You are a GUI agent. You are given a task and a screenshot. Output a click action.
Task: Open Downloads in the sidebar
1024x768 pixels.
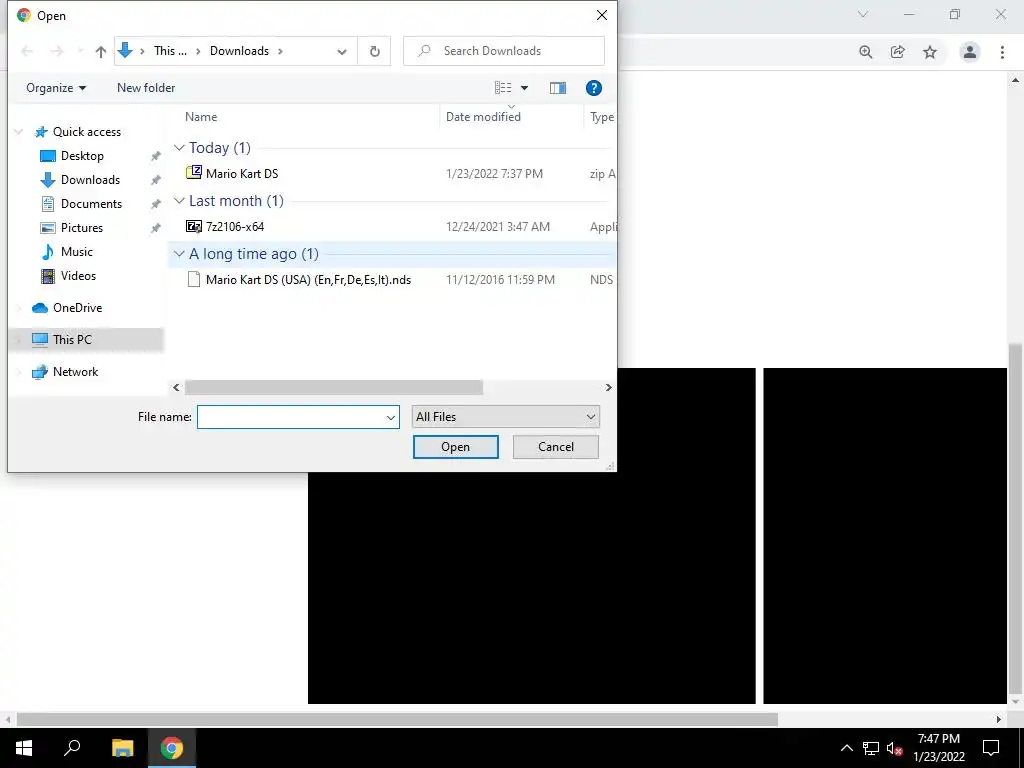tap(90, 180)
